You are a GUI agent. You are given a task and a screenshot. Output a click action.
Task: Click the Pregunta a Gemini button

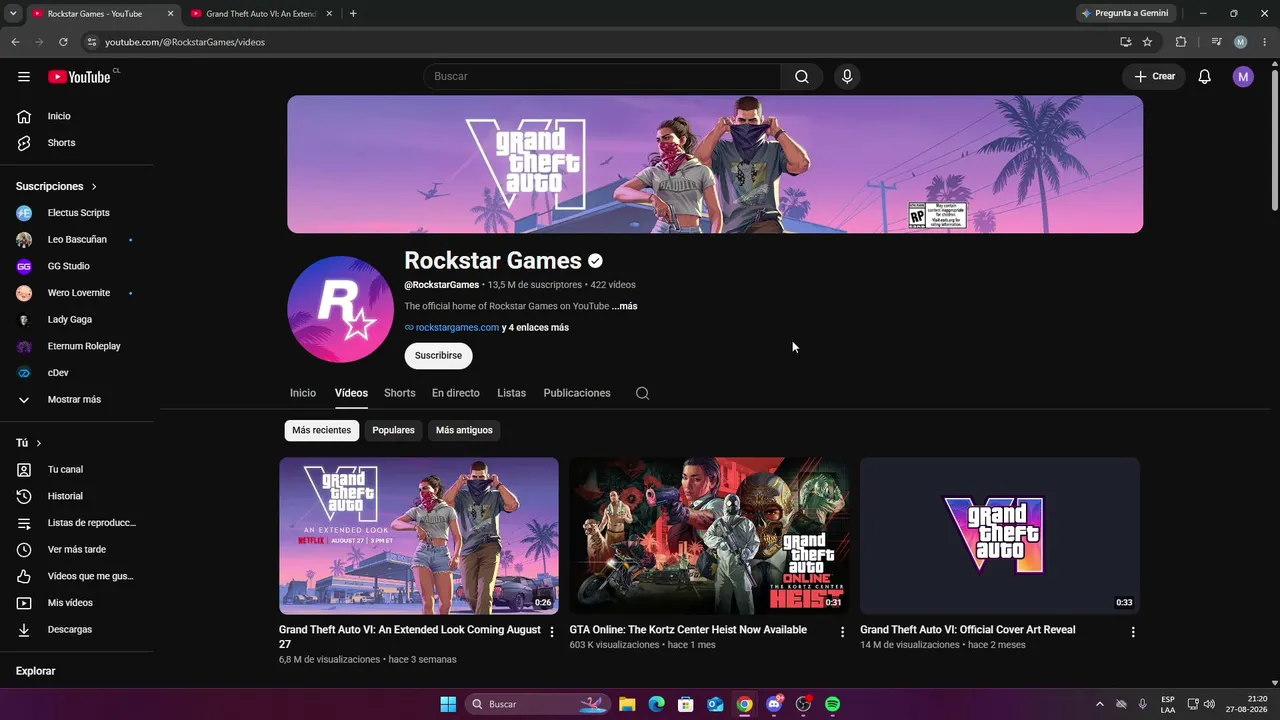pos(1125,14)
